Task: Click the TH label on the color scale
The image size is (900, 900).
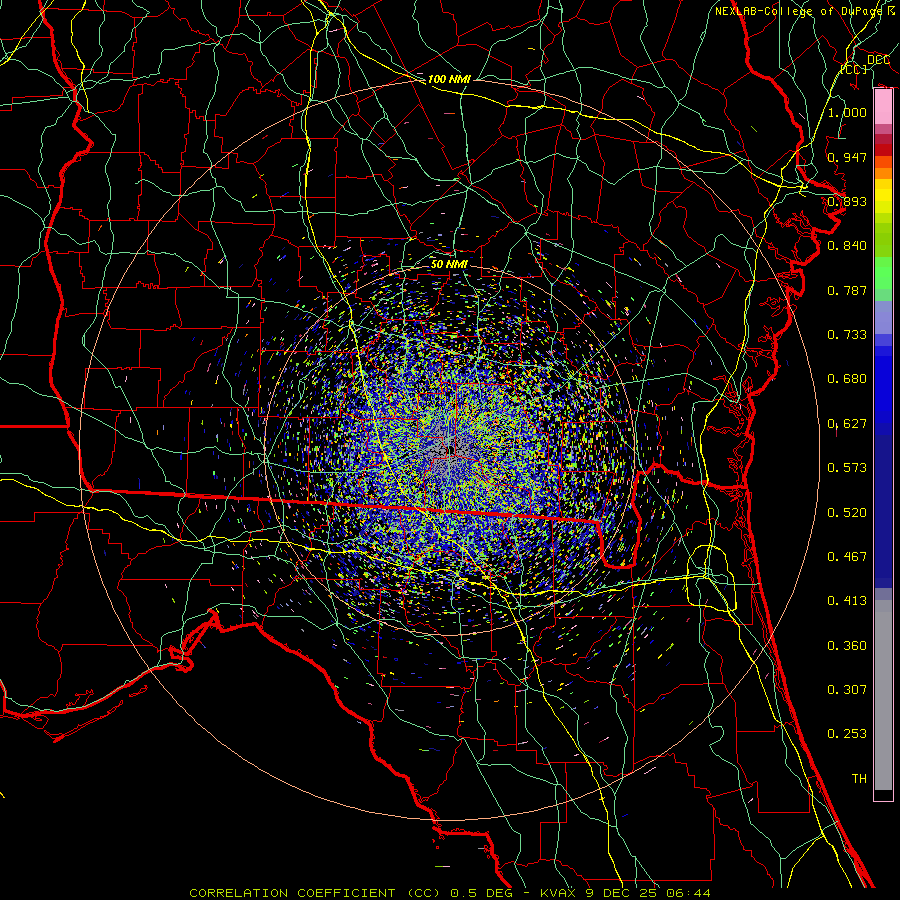Action: [859, 779]
